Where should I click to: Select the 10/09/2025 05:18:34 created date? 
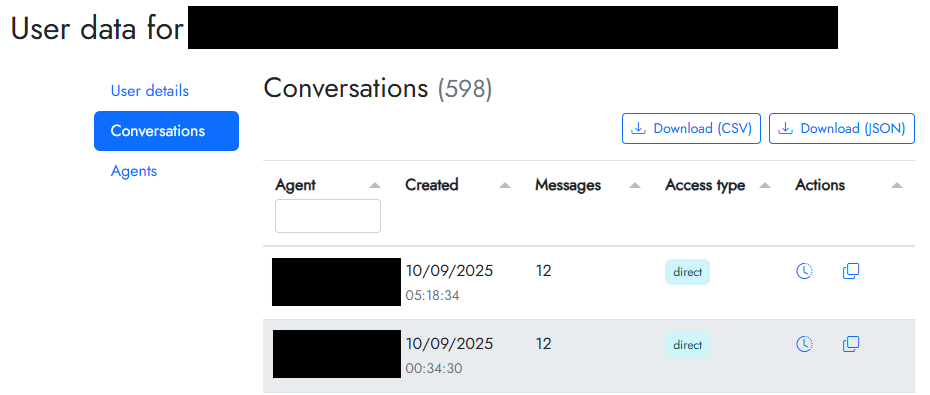pos(449,282)
